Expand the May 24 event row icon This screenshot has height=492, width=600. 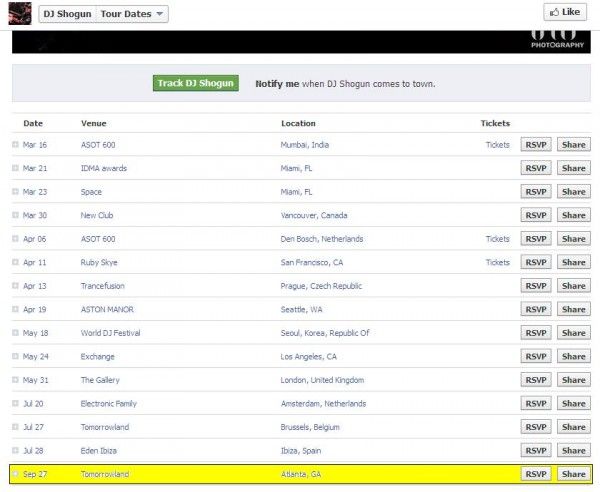click(x=15, y=356)
